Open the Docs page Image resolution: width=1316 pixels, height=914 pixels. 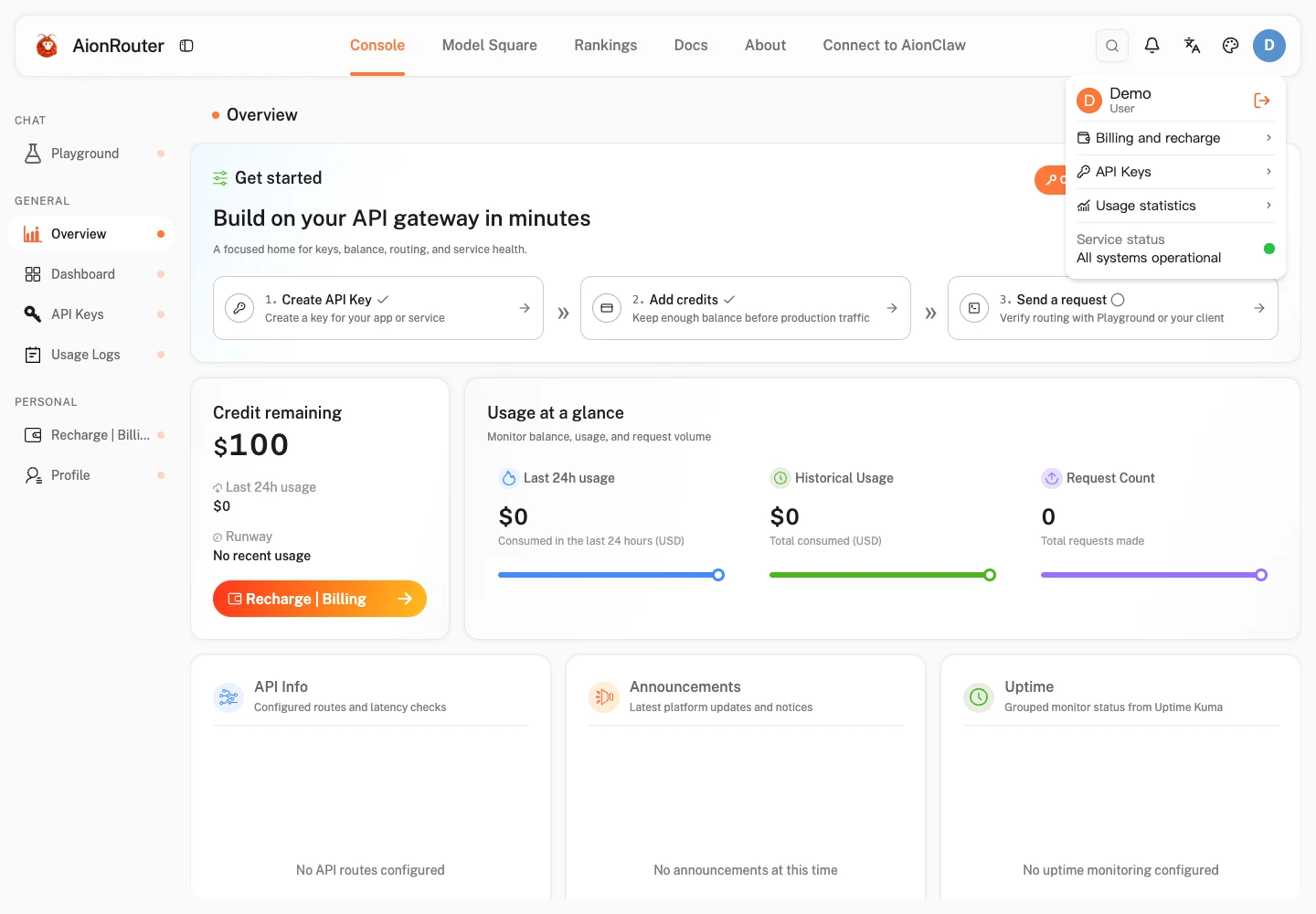click(691, 46)
